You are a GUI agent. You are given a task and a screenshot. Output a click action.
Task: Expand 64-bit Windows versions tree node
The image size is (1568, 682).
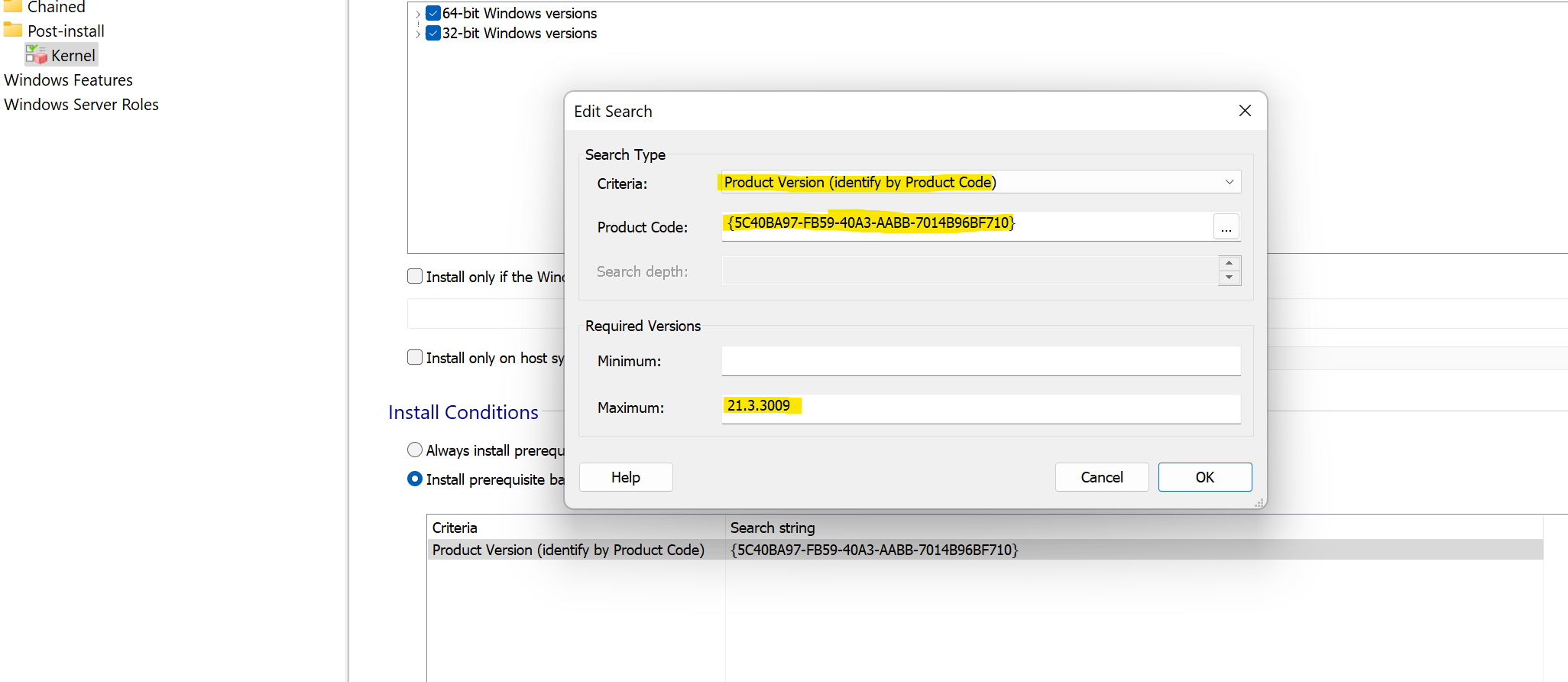[x=417, y=14]
